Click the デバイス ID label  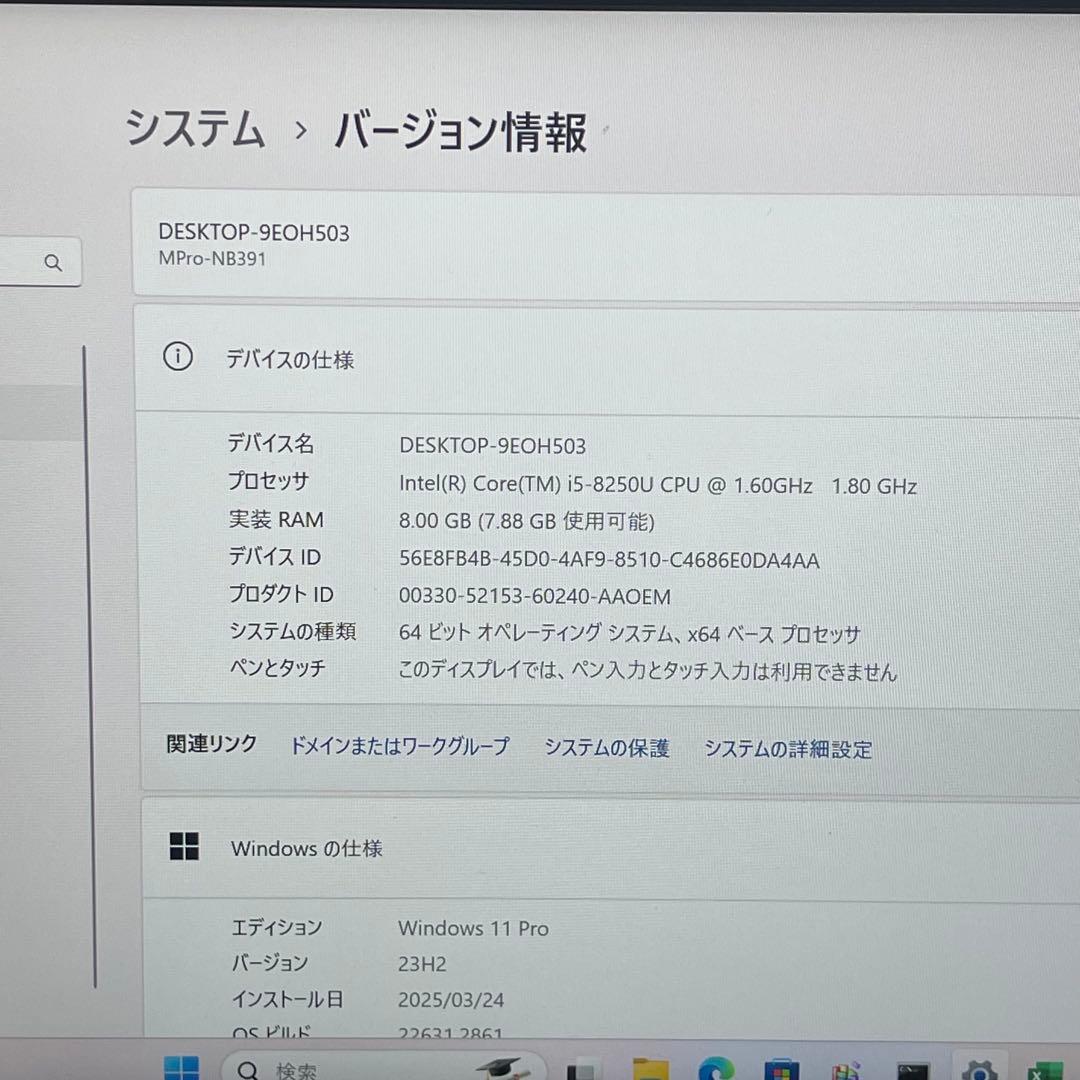275,556
